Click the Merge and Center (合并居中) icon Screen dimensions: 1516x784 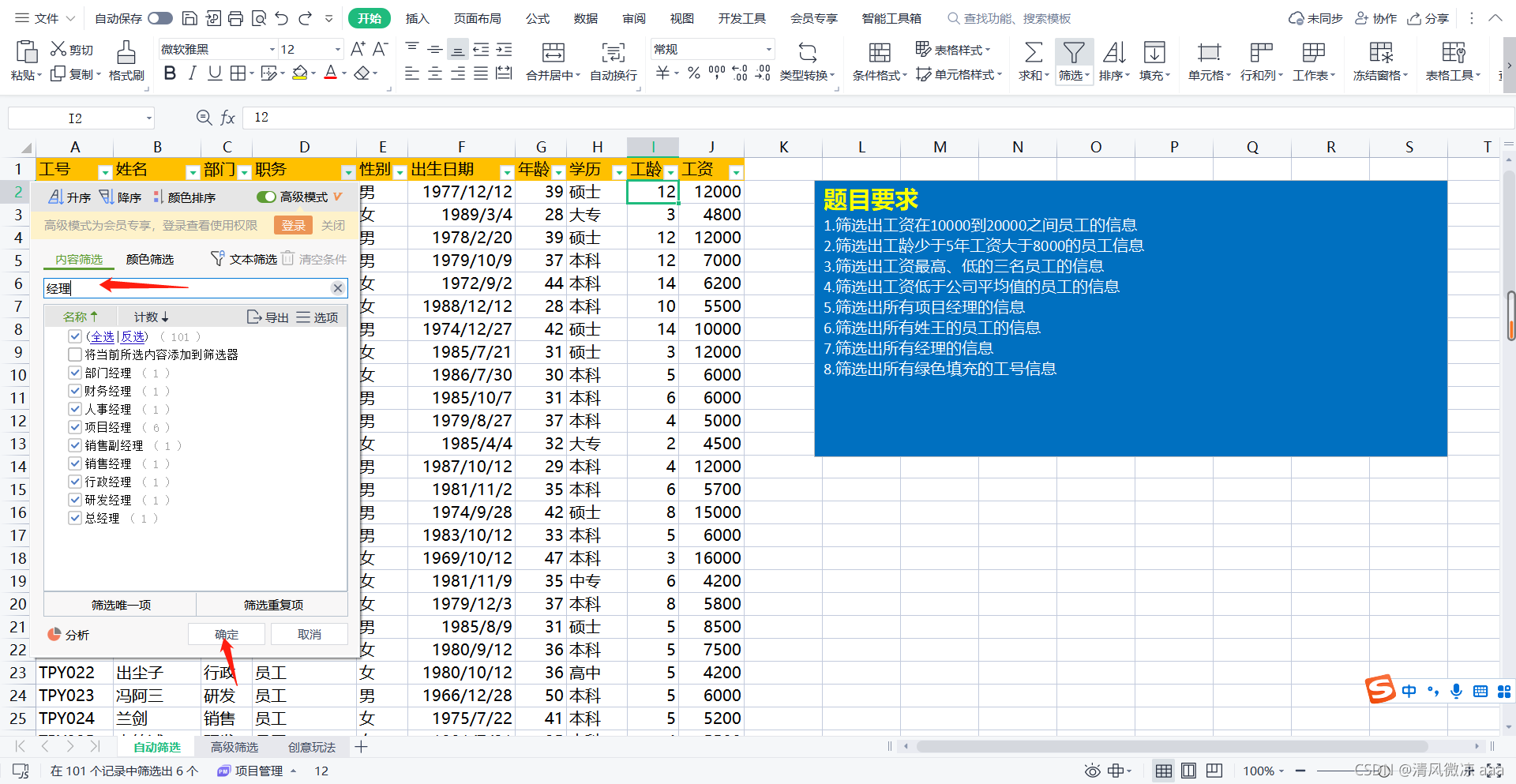(x=553, y=53)
